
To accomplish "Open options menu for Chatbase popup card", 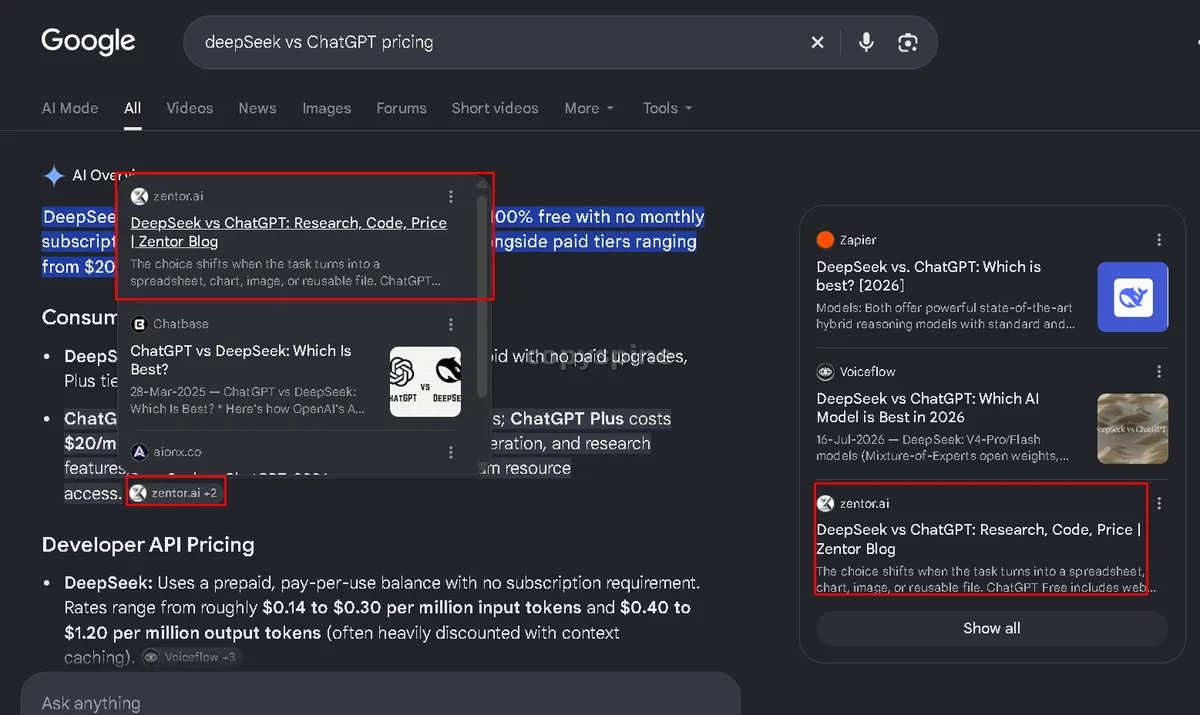I will pos(451,324).
